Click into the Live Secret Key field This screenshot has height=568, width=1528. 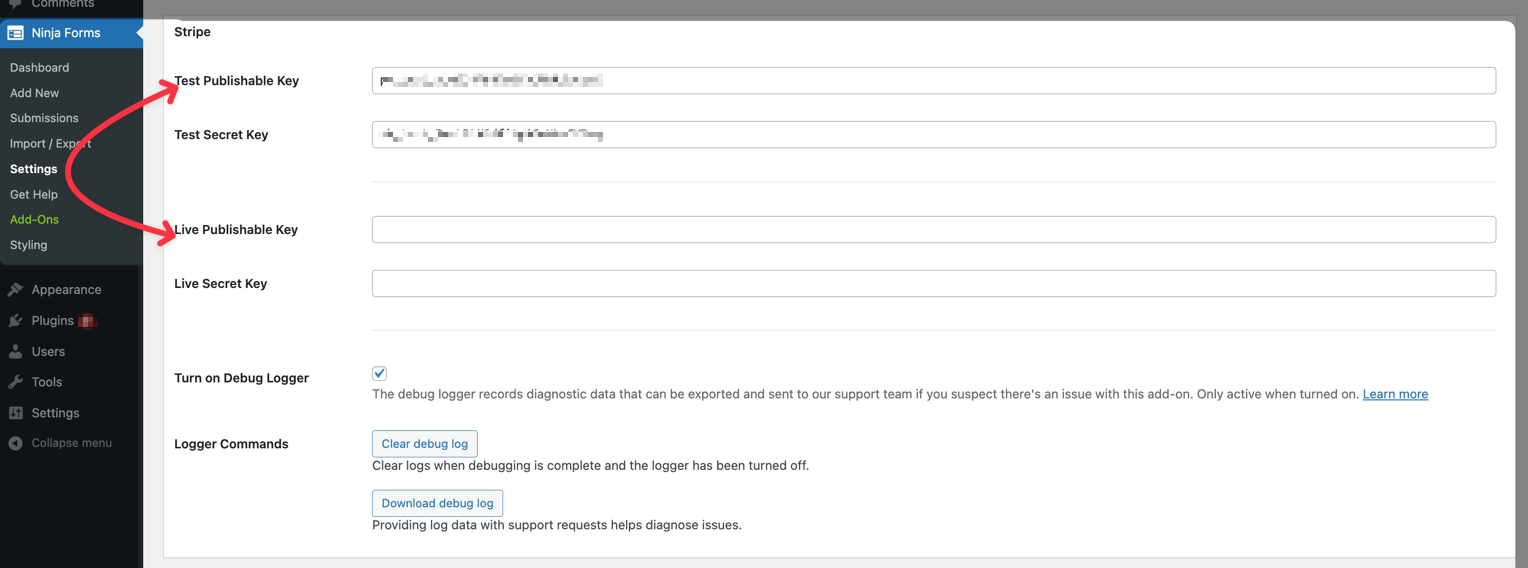click(x=933, y=284)
